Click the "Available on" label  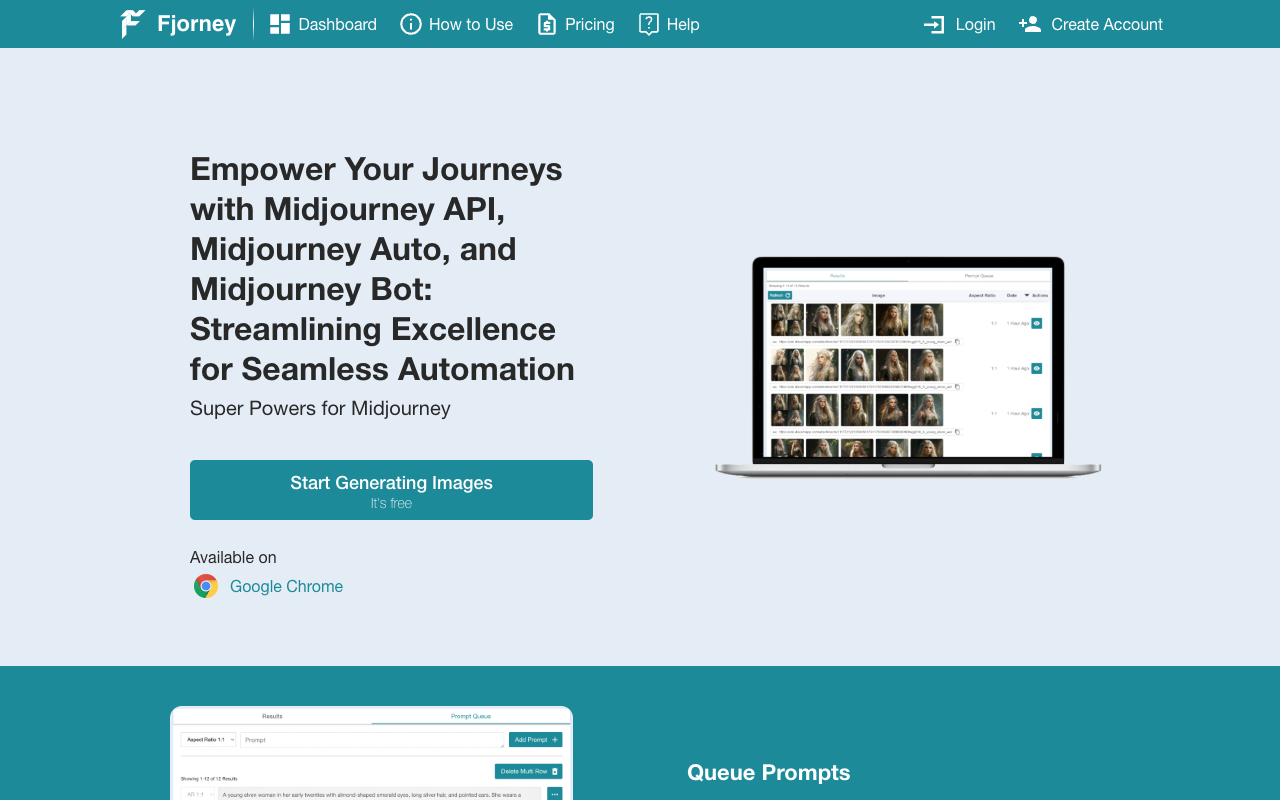click(x=233, y=557)
